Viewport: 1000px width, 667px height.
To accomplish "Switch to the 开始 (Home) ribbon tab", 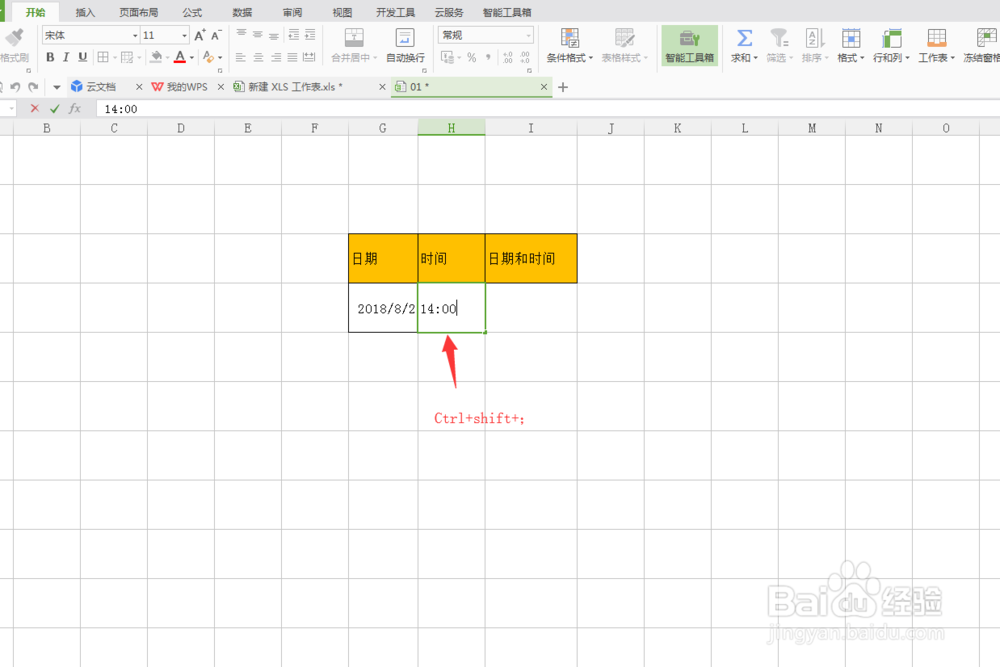I will coord(36,12).
